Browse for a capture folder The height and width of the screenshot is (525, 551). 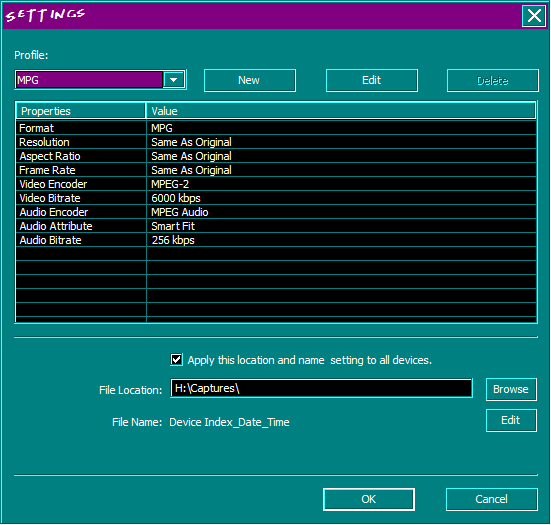(x=511, y=389)
